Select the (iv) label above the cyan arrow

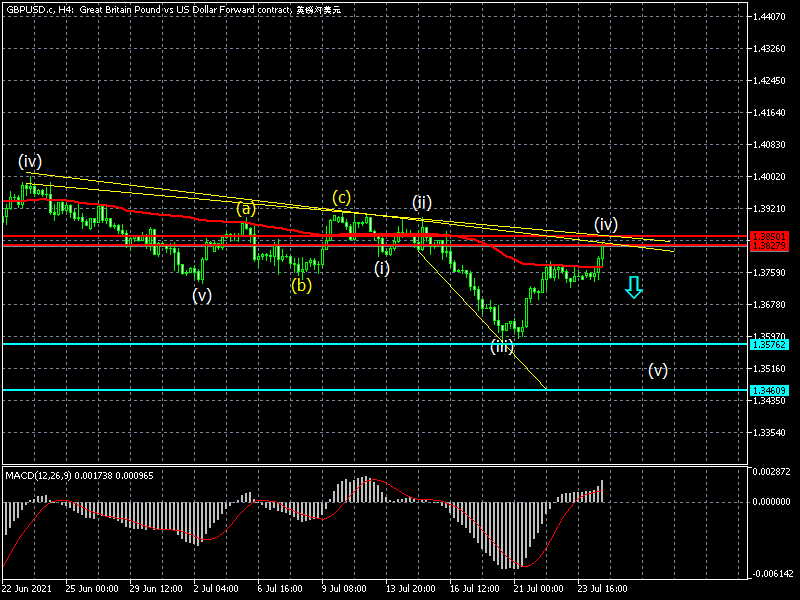click(x=606, y=223)
